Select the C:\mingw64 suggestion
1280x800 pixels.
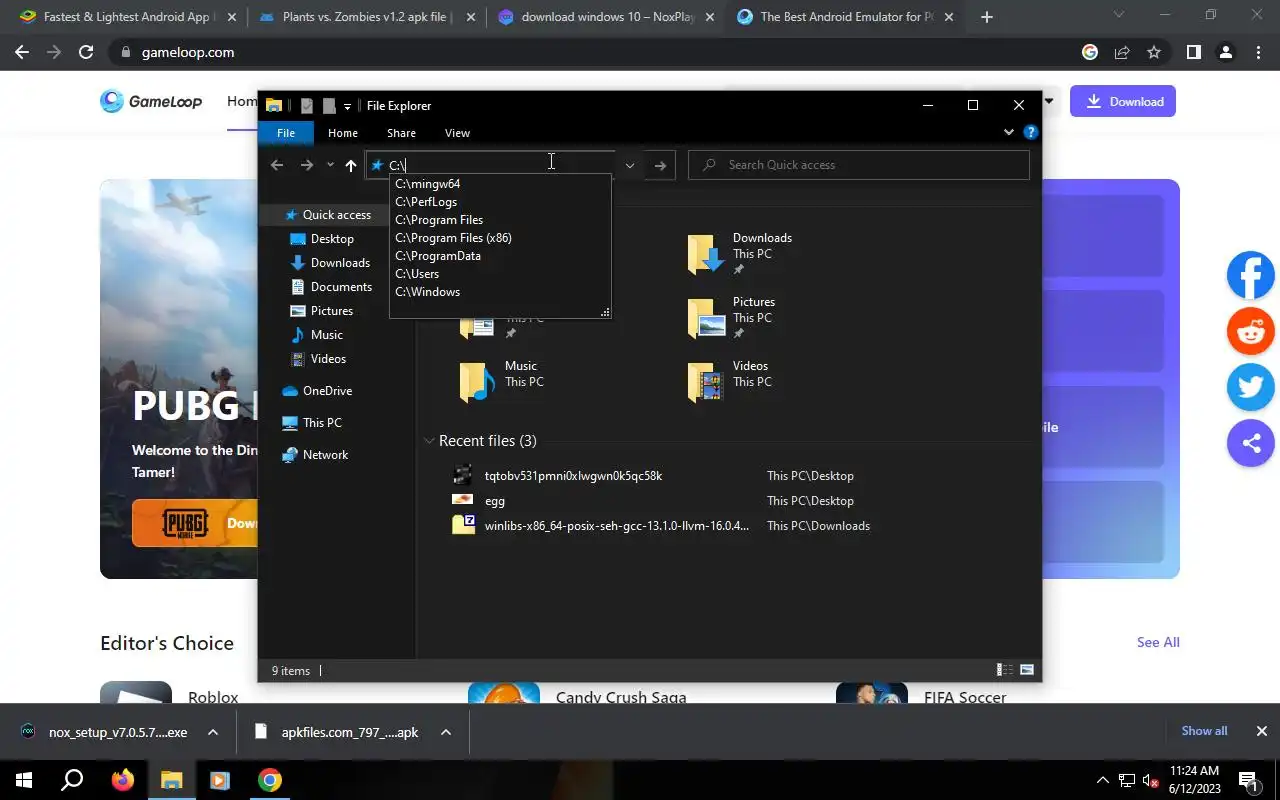(x=428, y=184)
